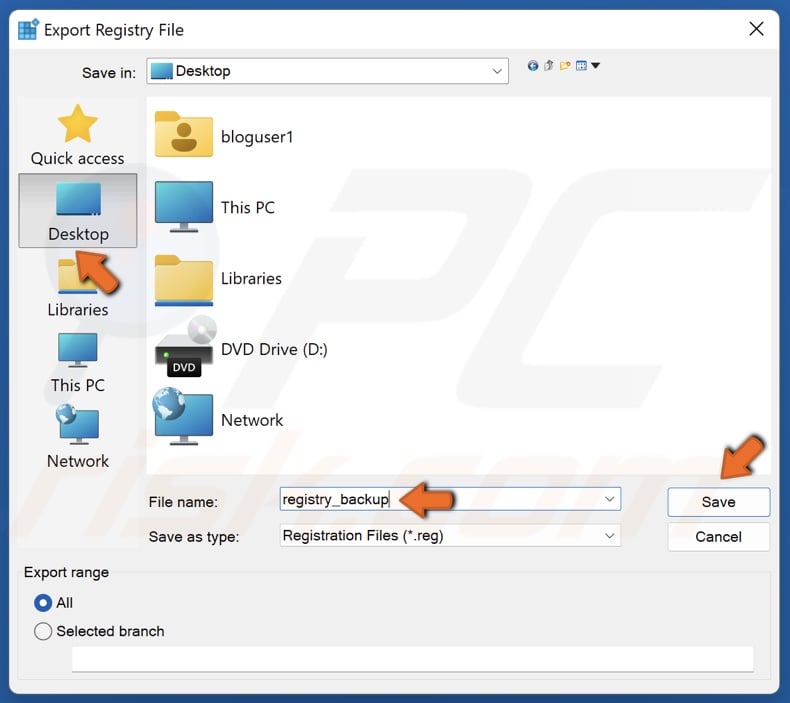790x703 pixels.
Task: Select the Network icon in file list
Action: coord(182,416)
